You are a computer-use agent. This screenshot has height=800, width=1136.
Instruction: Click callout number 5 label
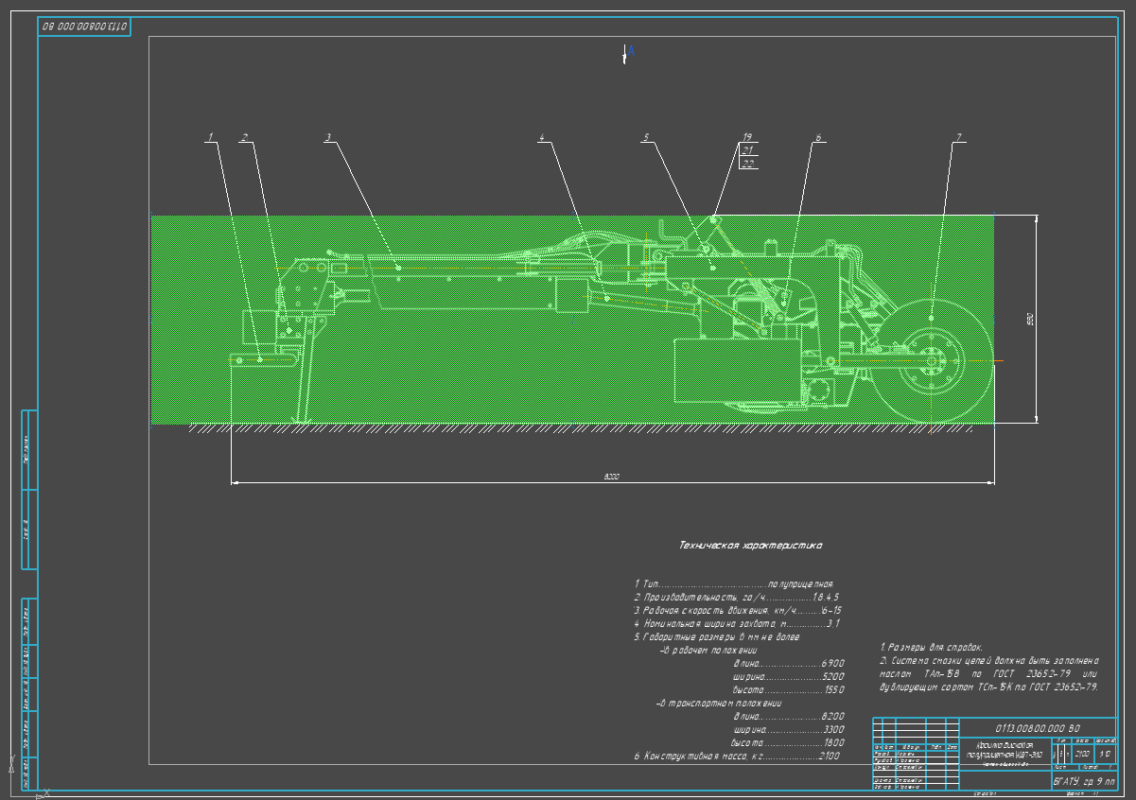pos(646,137)
